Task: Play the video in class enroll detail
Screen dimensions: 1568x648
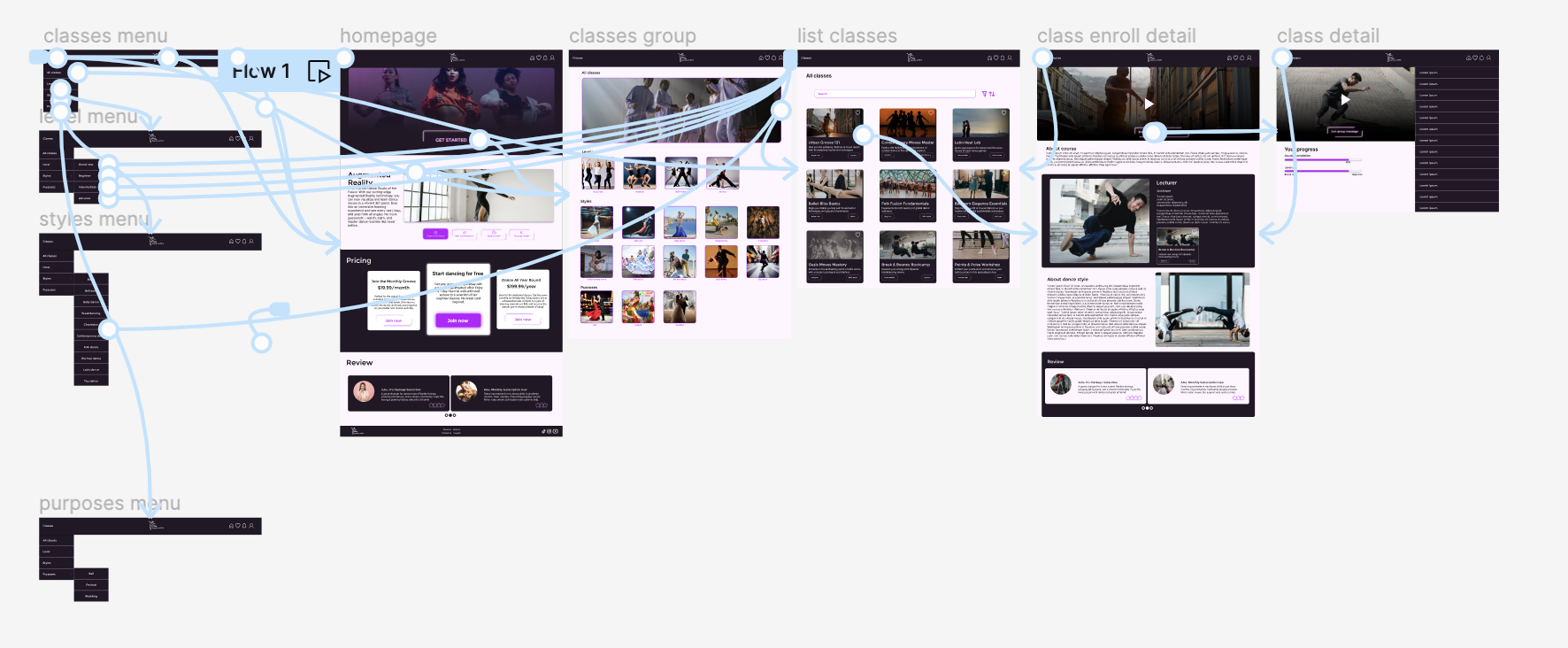Action: pos(1149,104)
